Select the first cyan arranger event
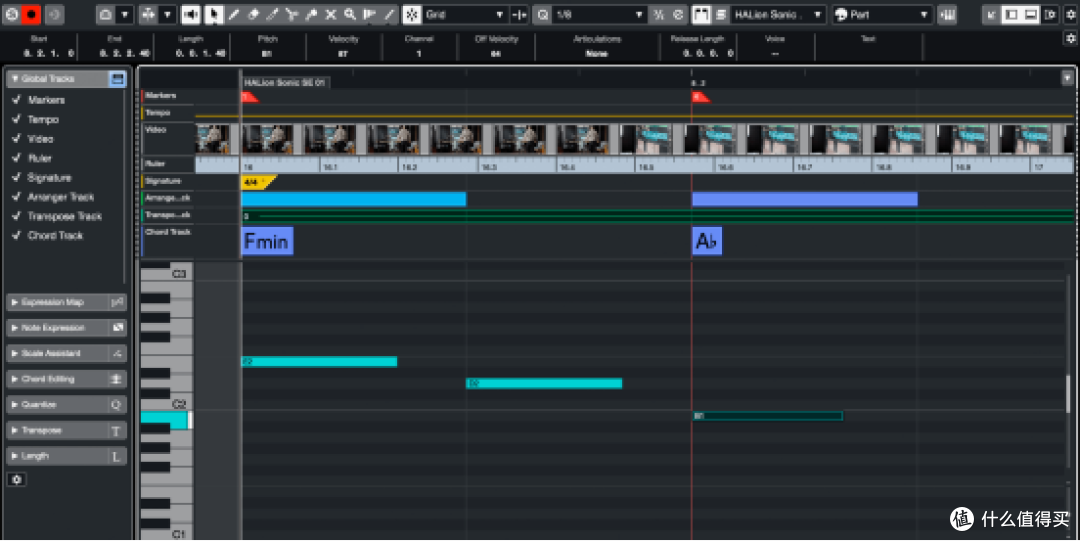The width and height of the screenshot is (1080, 542). [353, 199]
